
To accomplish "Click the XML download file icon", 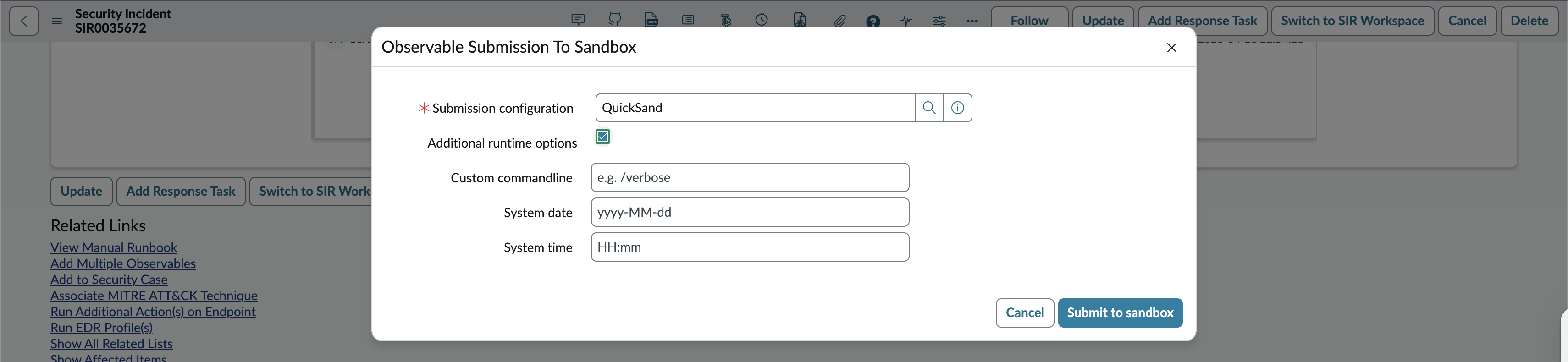I will [x=800, y=20].
